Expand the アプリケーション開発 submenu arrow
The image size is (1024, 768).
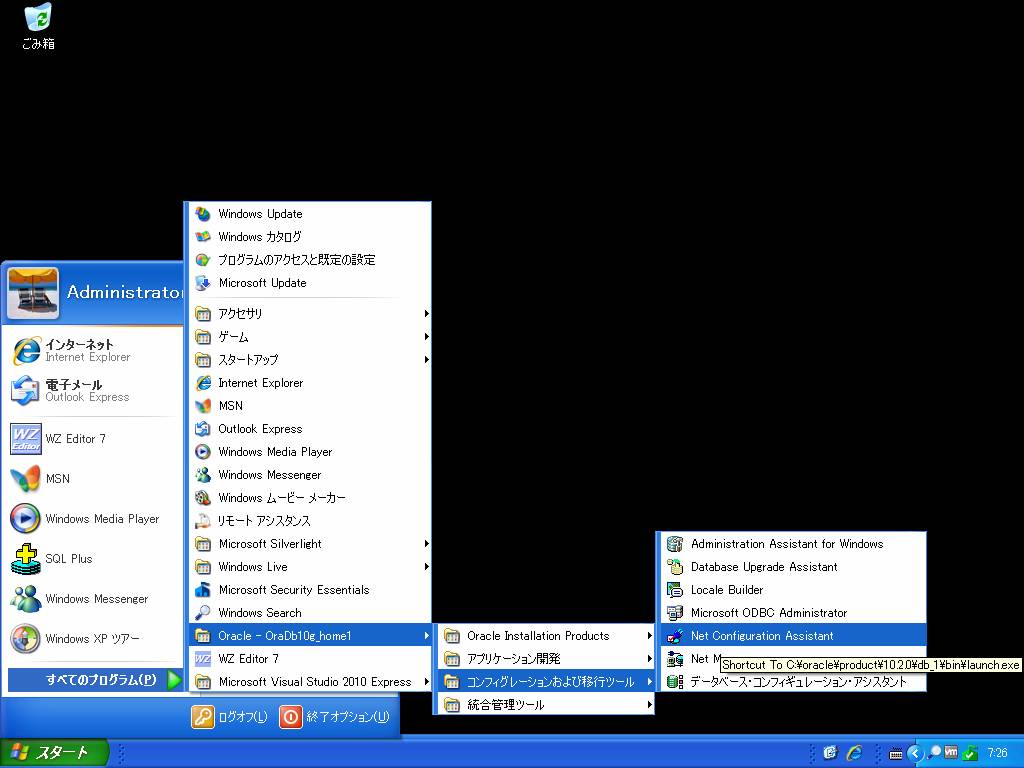point(650,658)
